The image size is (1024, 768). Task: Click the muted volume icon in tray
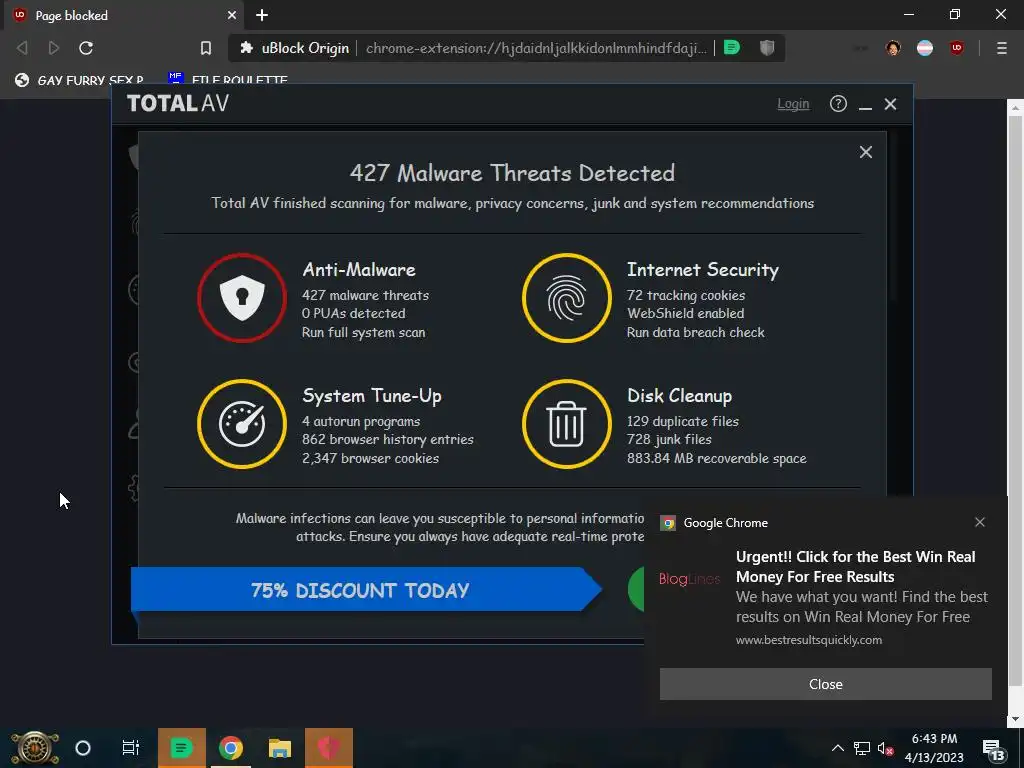coord(886,748)
